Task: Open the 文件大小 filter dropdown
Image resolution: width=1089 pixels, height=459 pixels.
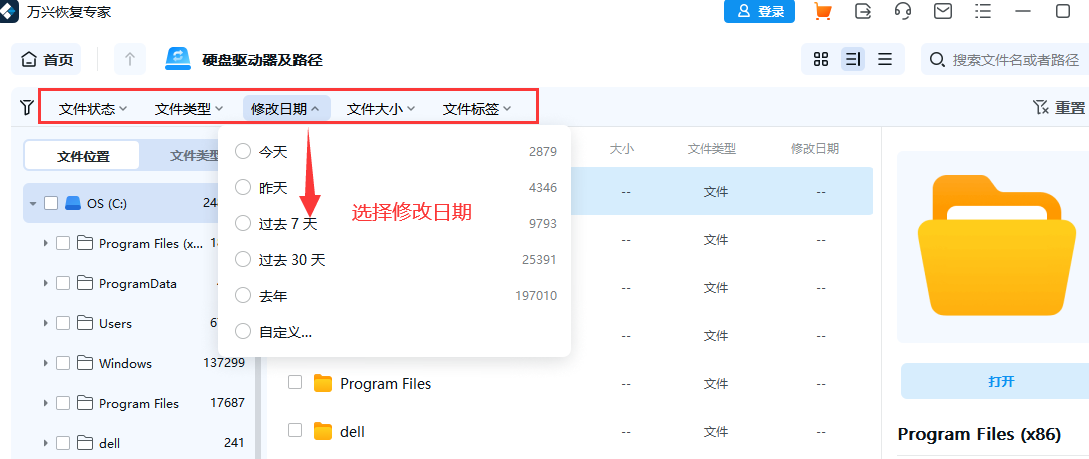Action: (x=381, y=108)
